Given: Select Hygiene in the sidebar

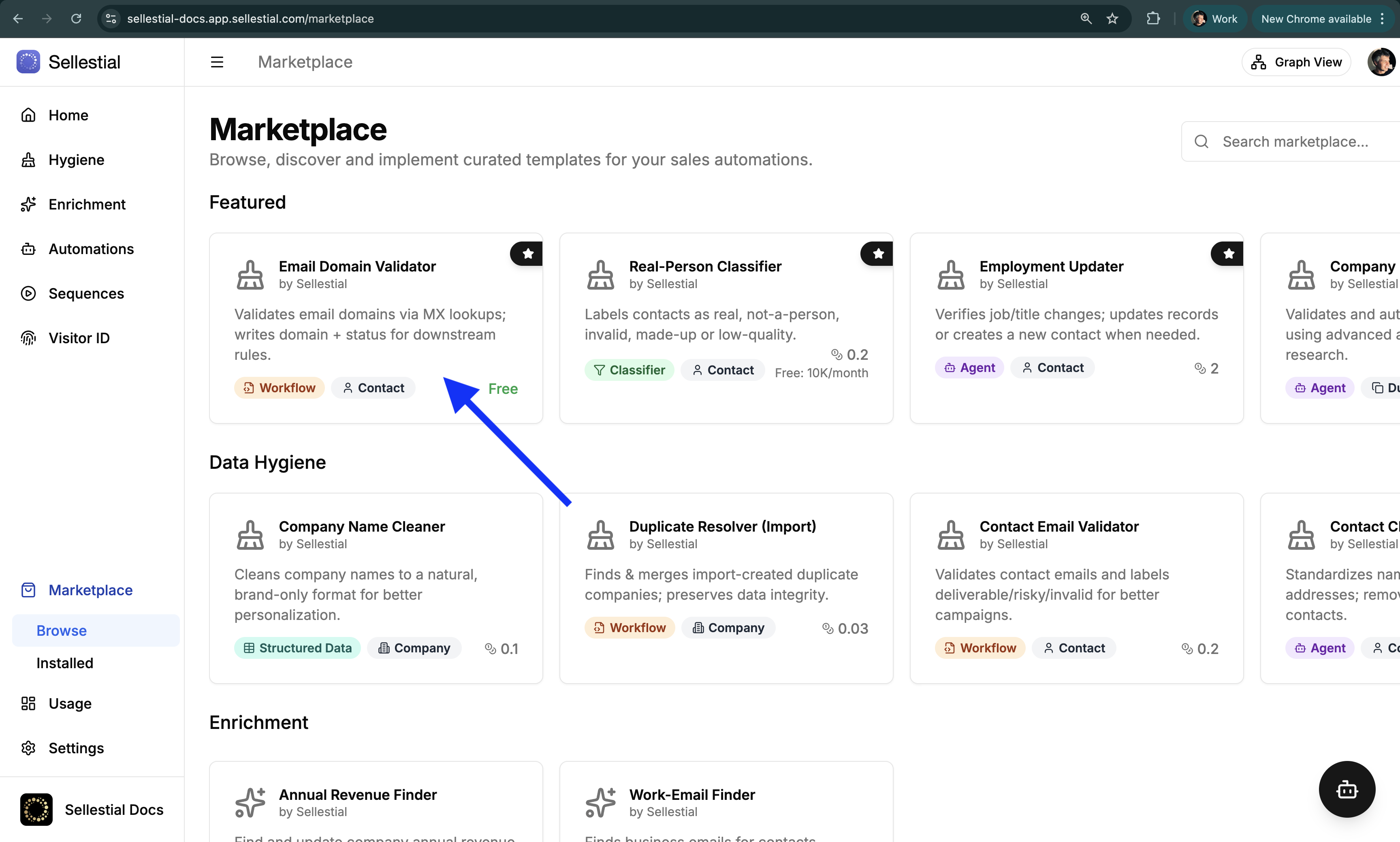Looking at the screenshot, I should (x=76, y=159).
